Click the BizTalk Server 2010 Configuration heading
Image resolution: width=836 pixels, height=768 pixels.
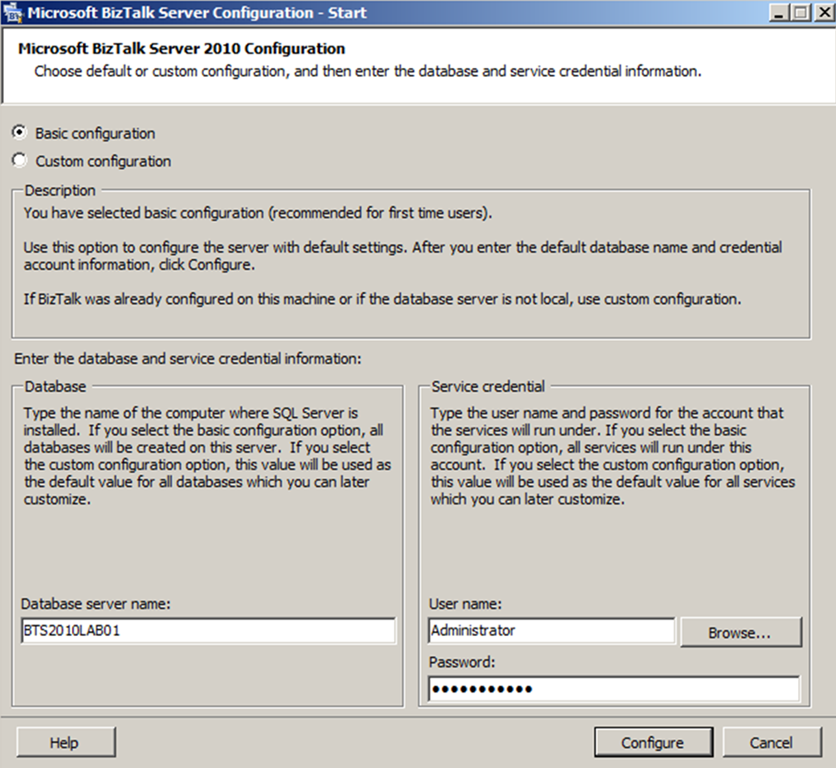pyautogui.click(x=181, y=48)
